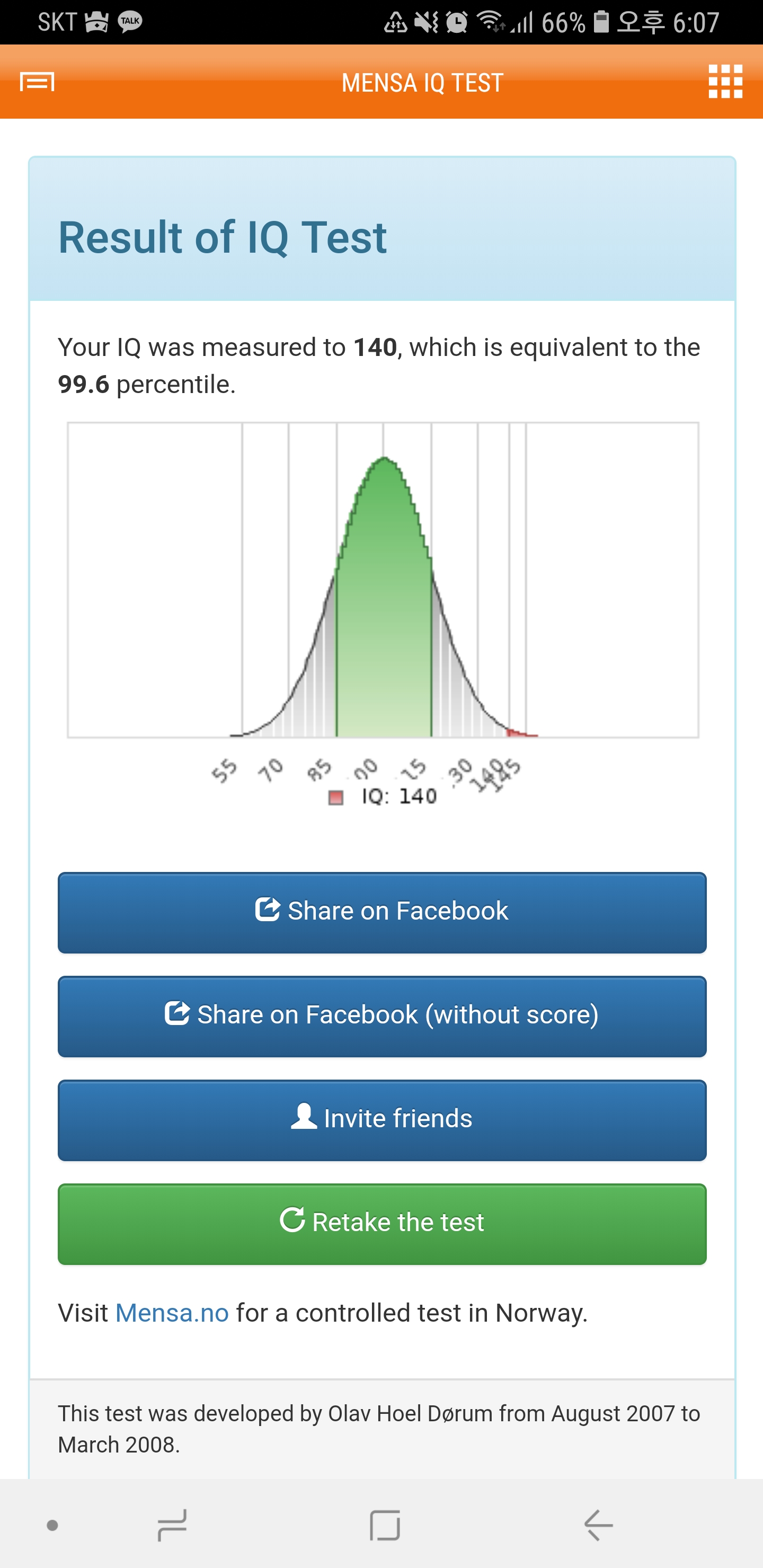763x1568 pixels.
Task: Open the Mensa.no link
Action: [172, 1313]
